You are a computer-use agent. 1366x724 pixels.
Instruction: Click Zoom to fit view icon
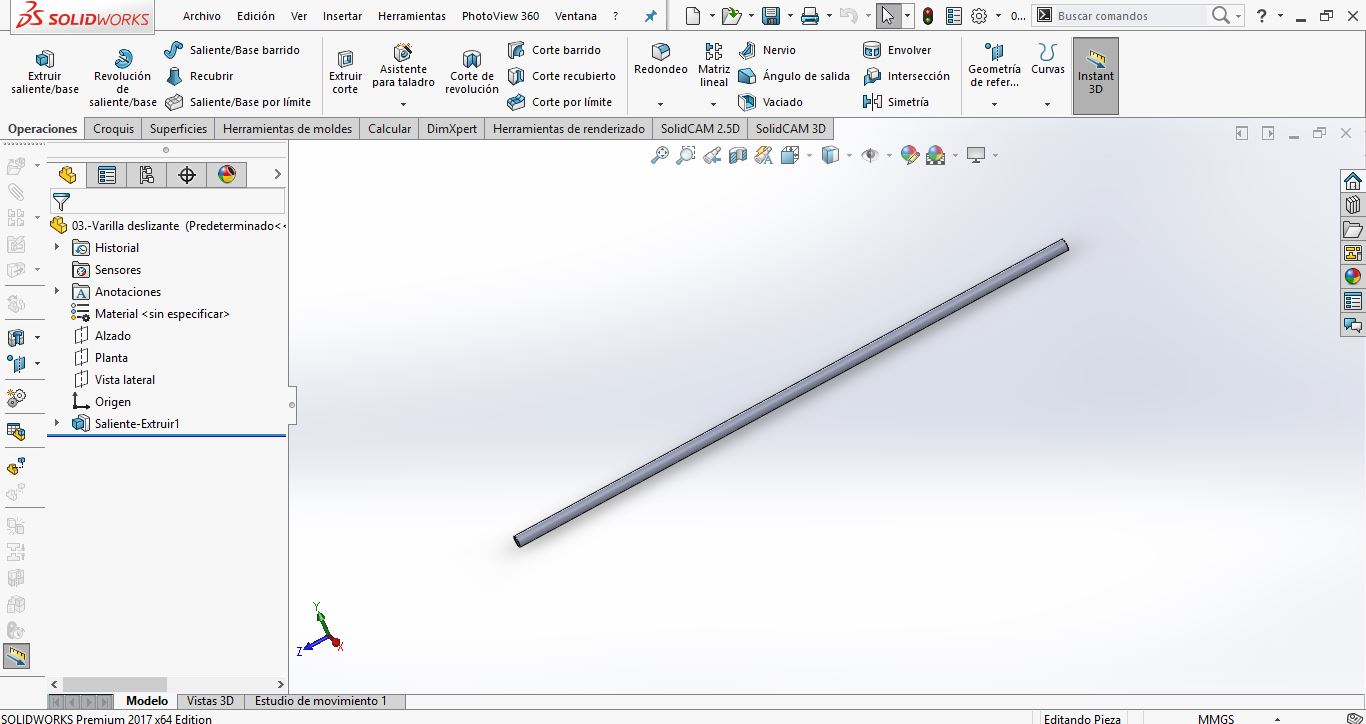pos(659,155)
